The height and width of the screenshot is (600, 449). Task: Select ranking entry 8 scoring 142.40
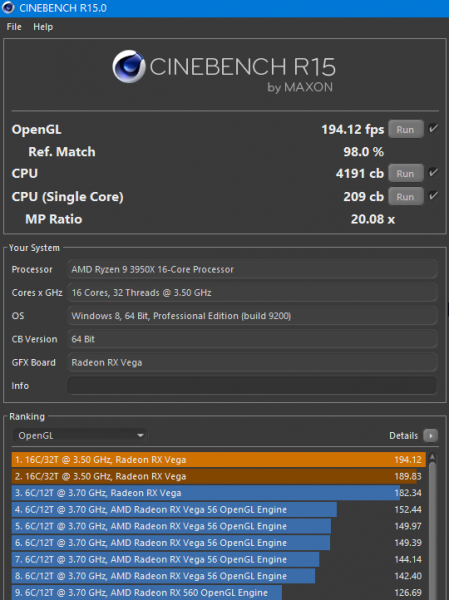(219, 576)
